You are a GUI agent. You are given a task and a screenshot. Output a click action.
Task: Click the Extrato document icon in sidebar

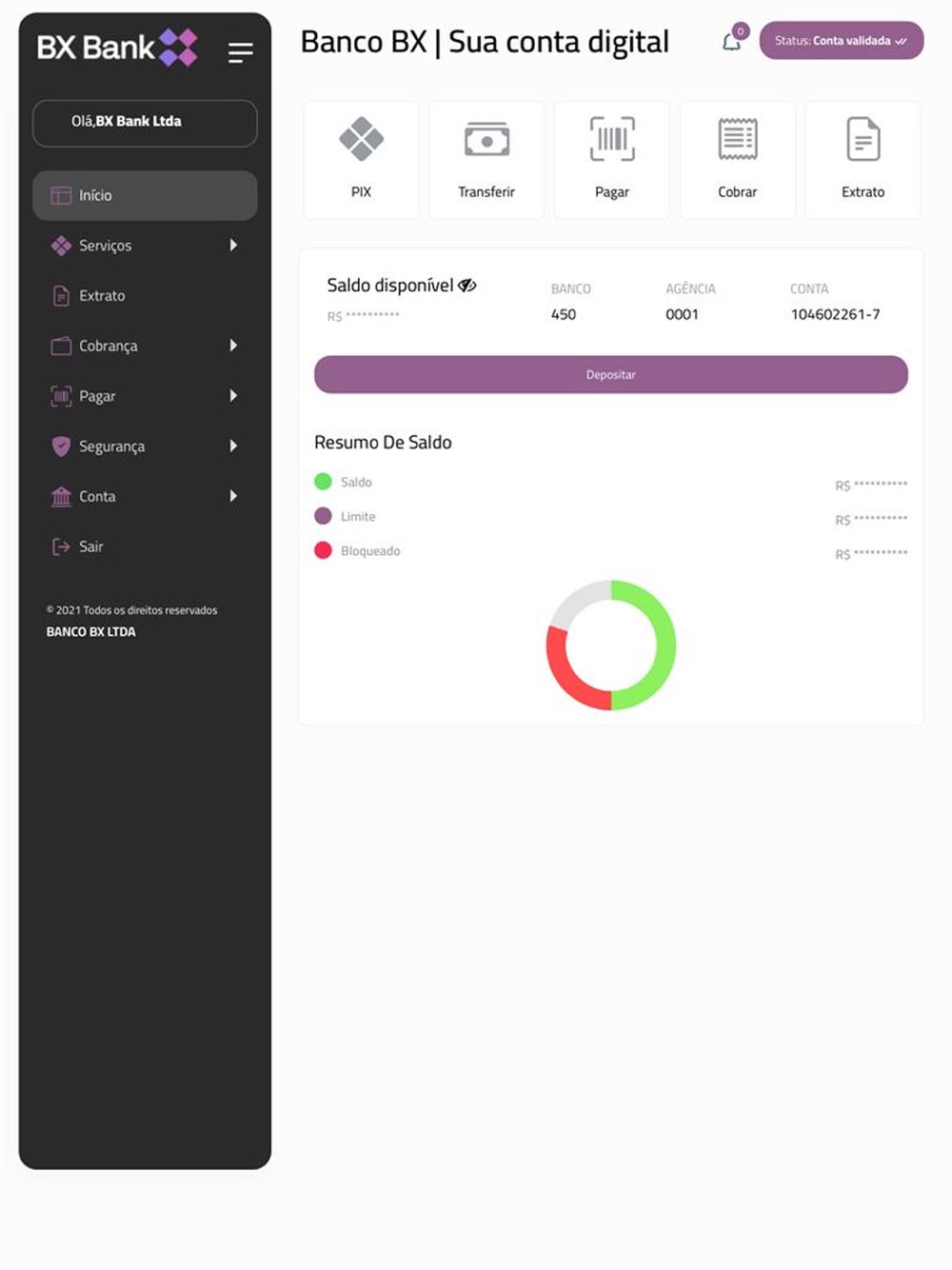pyautogui.click(x=61, y=296)
